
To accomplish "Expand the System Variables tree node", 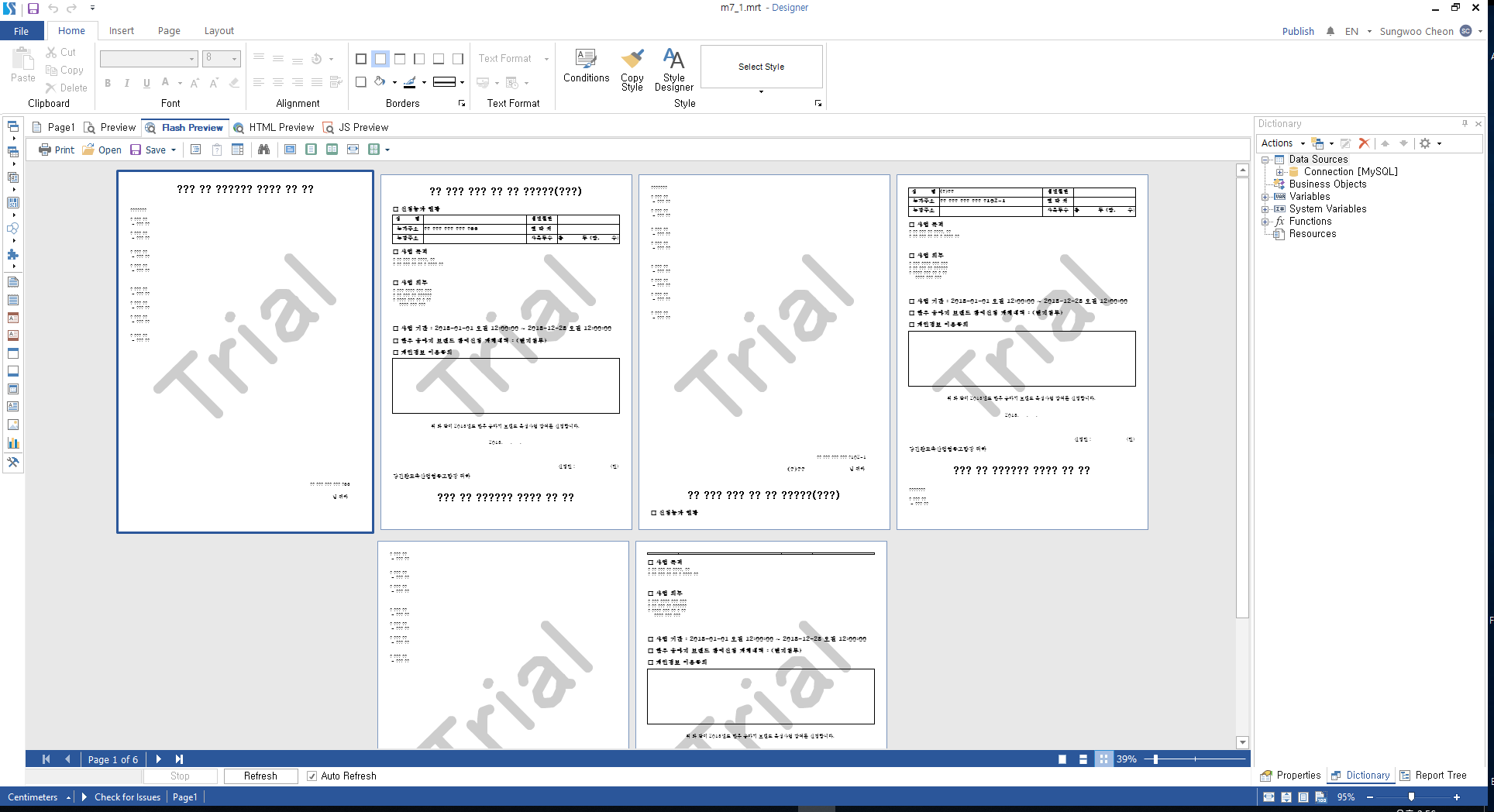I will pos(1265,209).
